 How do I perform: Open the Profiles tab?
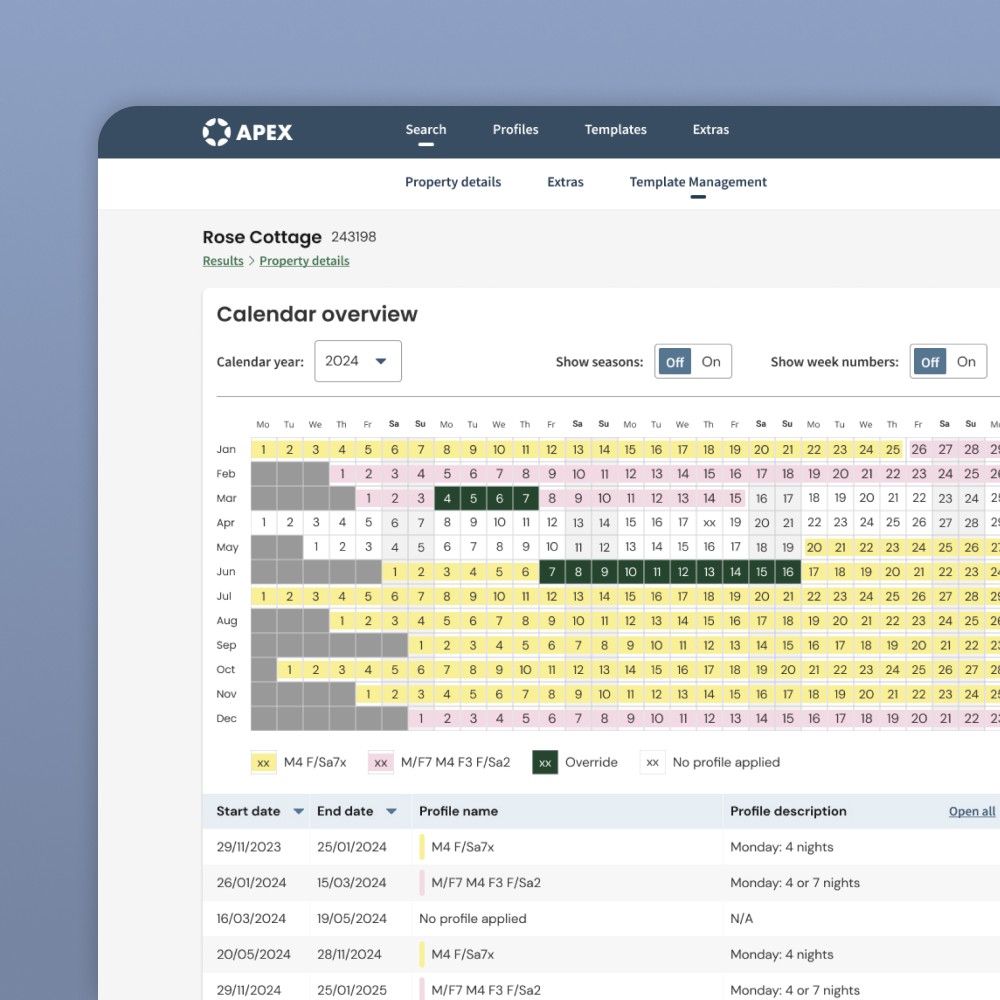point(515,129)
